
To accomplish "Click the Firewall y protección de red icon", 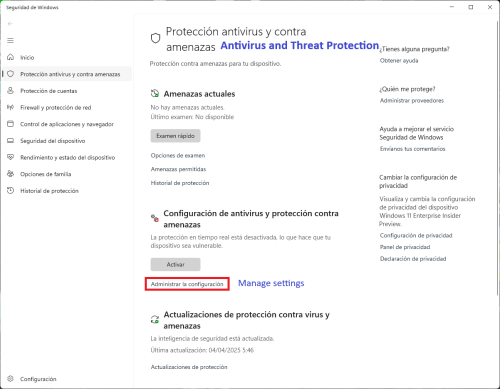I will coord(11,107).
